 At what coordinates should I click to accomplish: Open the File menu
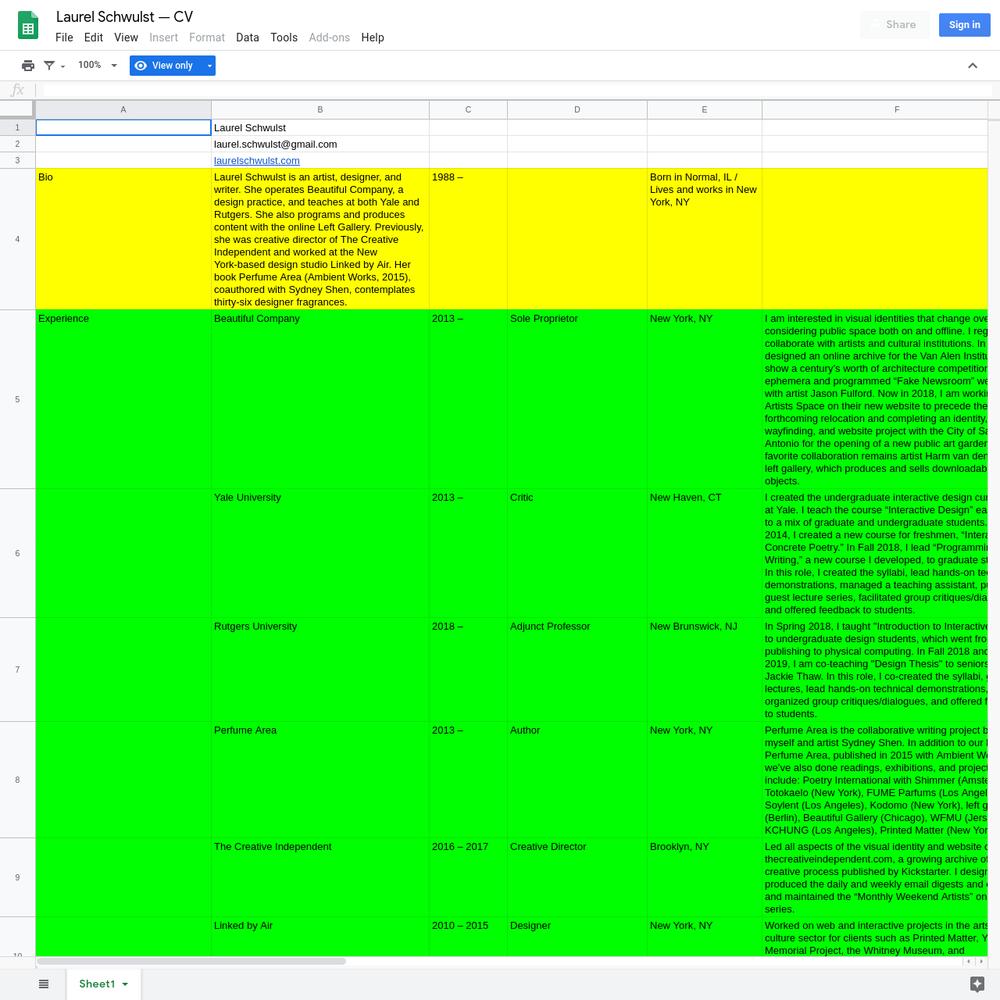(x=64, y=38)
